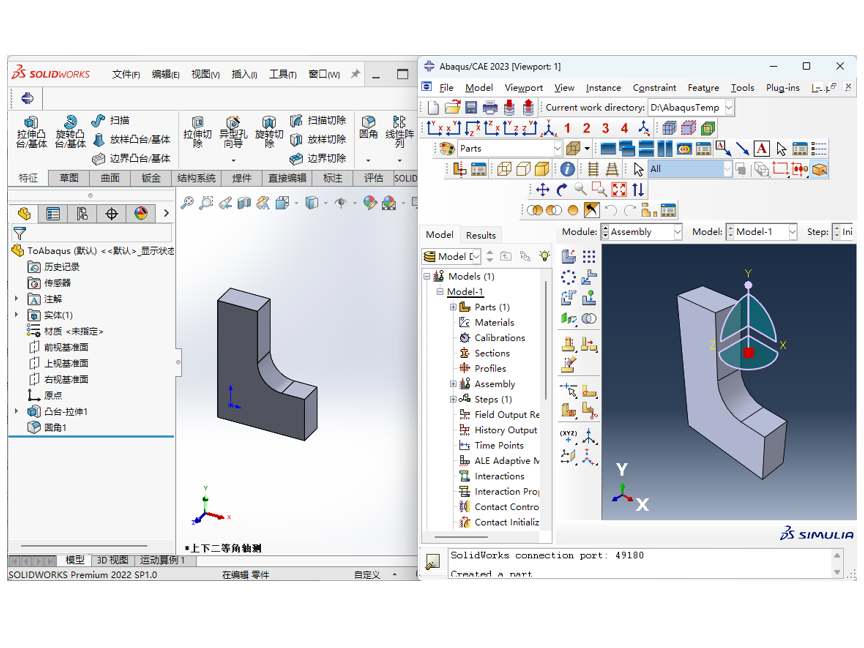Launch Hole Wizard (异型孔向导)

coord(233,132)
